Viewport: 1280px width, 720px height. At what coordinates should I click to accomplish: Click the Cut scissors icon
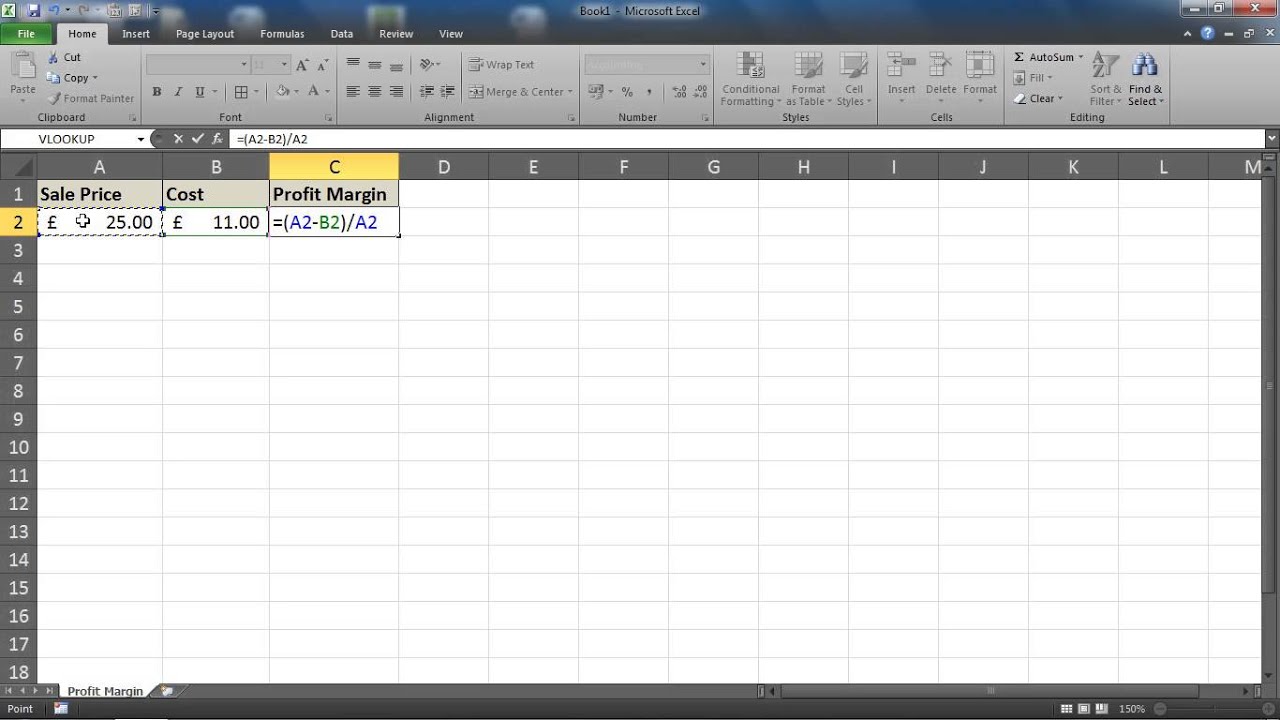54,58
